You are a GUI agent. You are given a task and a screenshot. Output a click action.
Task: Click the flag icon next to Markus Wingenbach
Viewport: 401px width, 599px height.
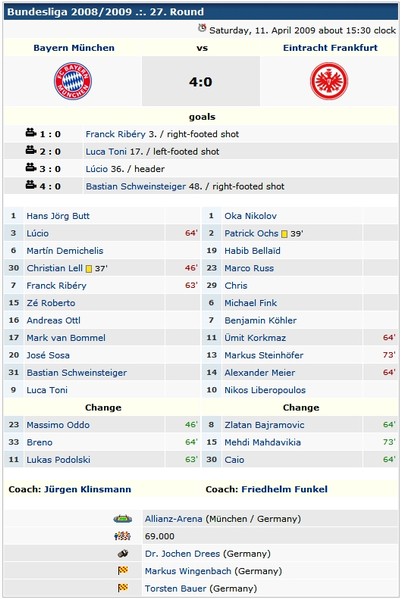point(123,571)
